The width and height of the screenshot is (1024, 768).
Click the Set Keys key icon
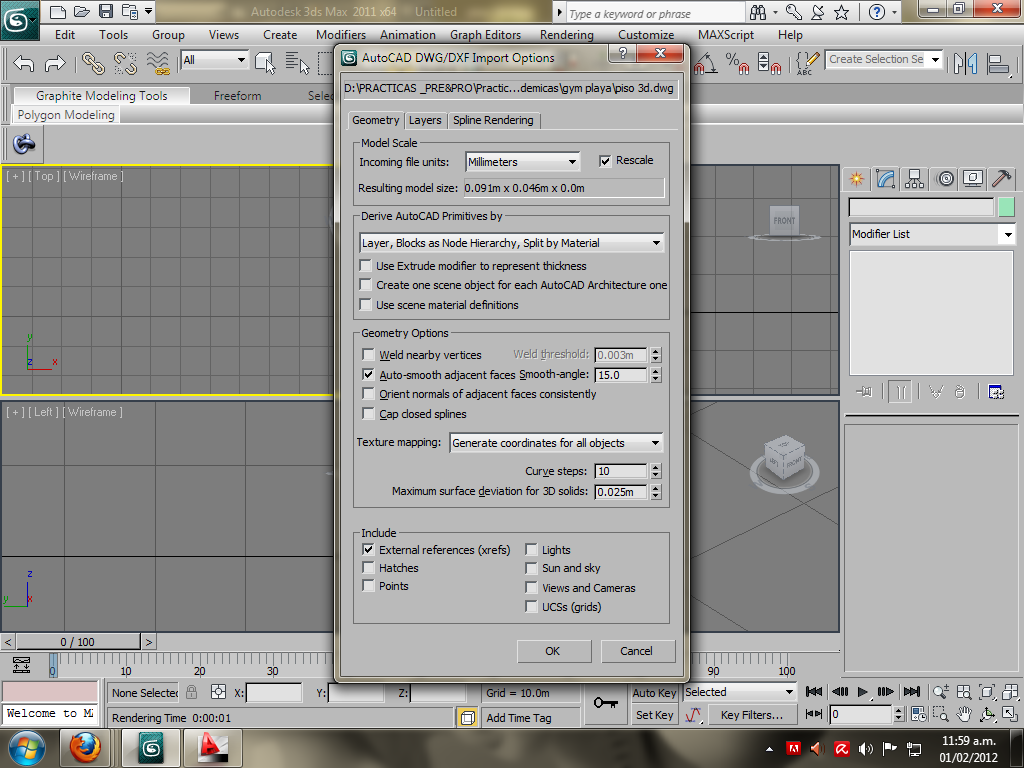[605, 703]
